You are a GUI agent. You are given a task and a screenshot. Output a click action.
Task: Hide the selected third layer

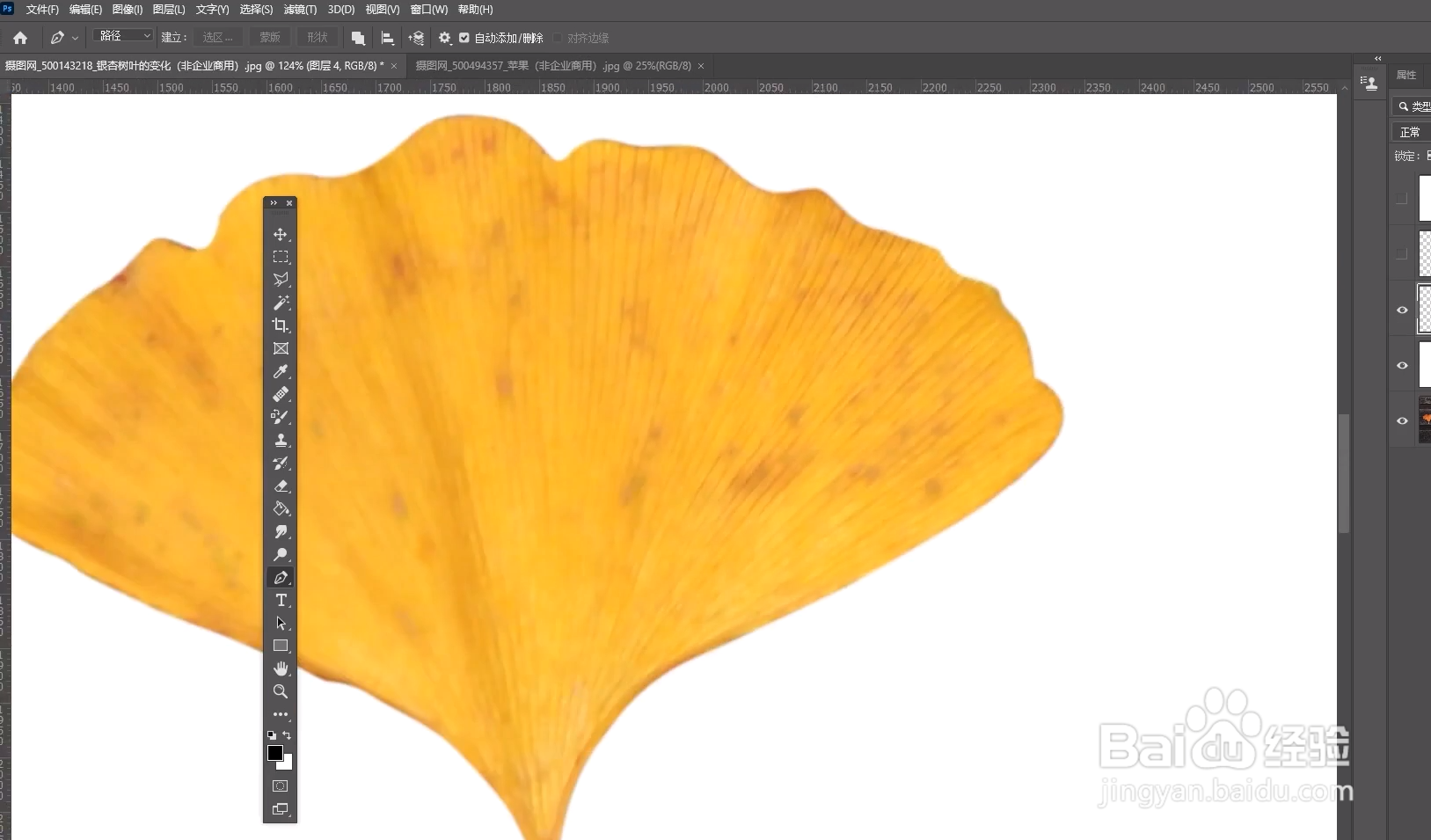1402,310
